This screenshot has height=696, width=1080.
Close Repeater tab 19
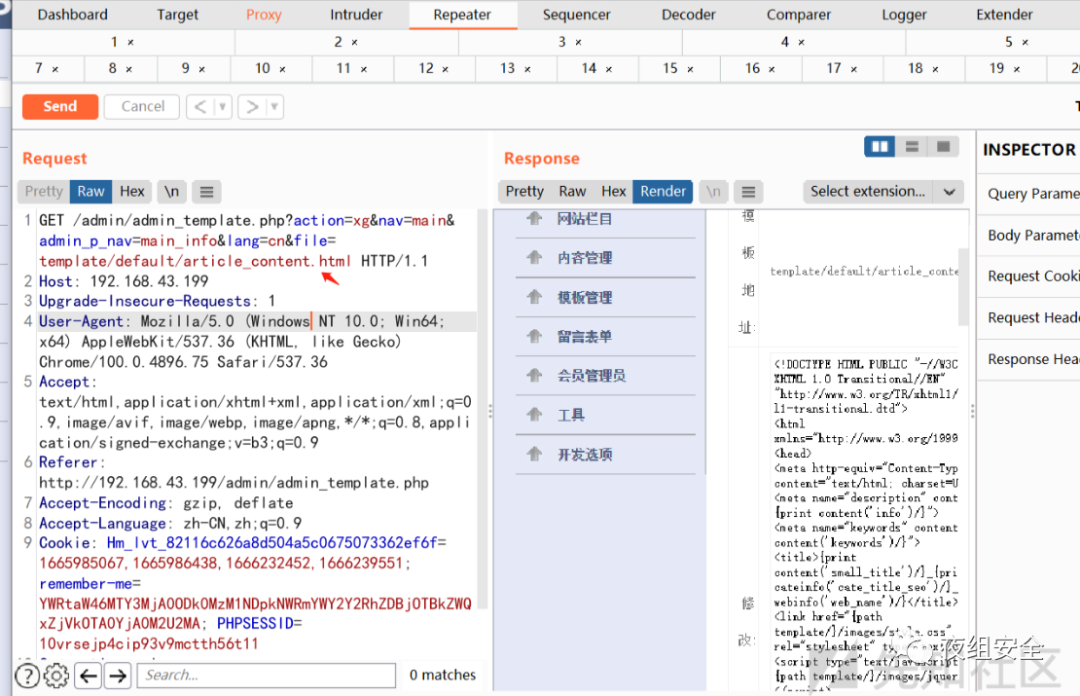pyautogui.click(x=1017, y=70)
